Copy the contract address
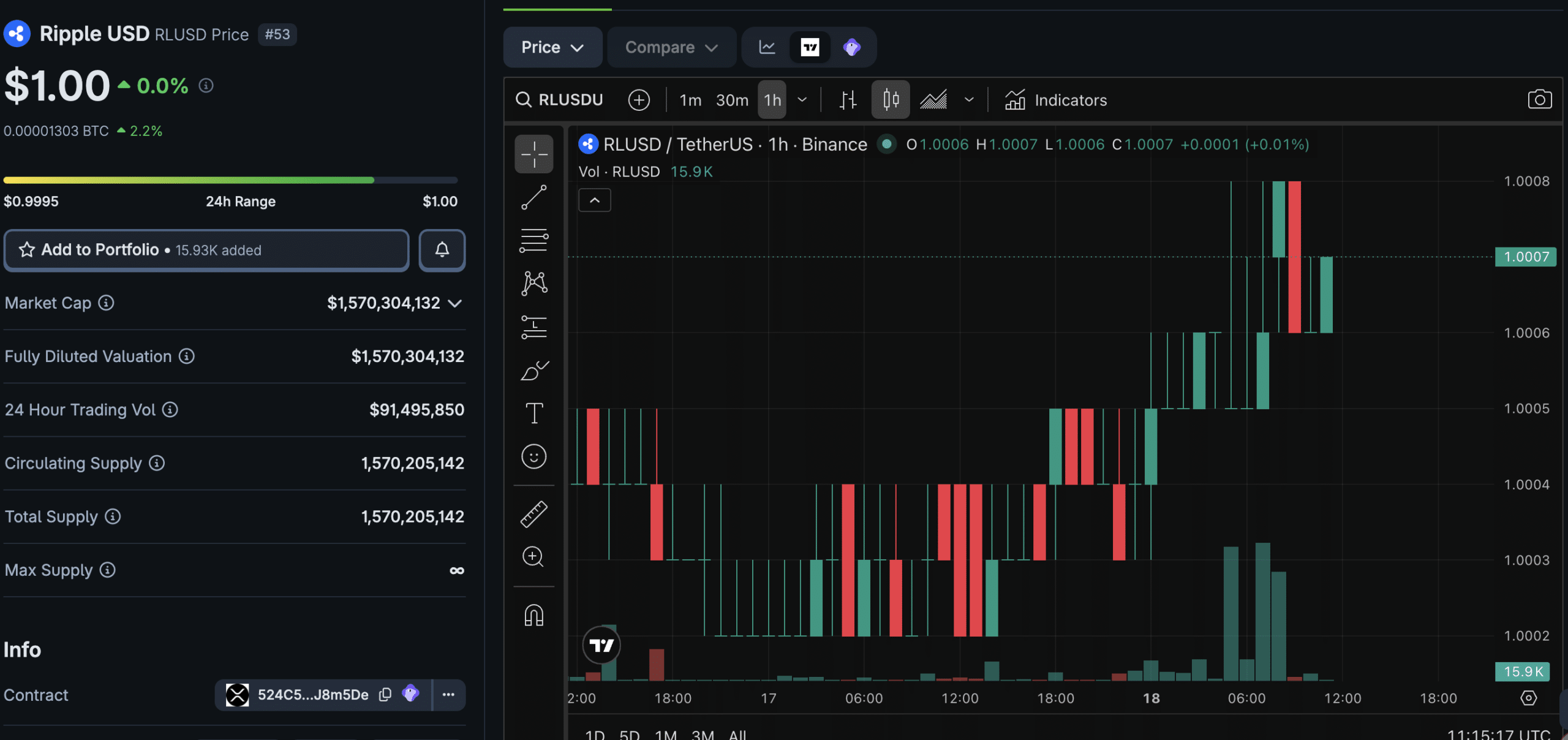This screenshot has width=1568, height=740. point(385,695)
